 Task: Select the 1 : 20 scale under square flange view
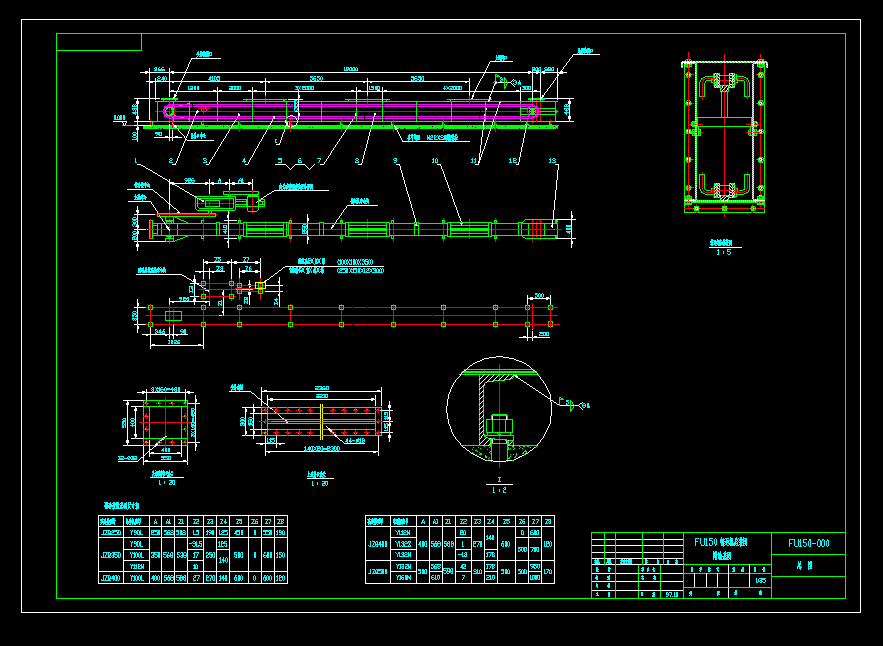[167, 483]
